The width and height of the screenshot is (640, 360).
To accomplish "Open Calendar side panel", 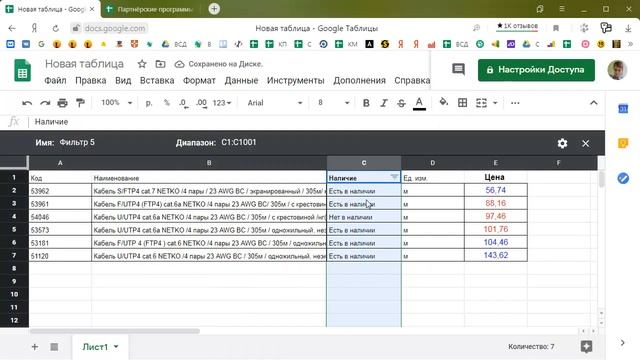I will [x=623, y=109].
